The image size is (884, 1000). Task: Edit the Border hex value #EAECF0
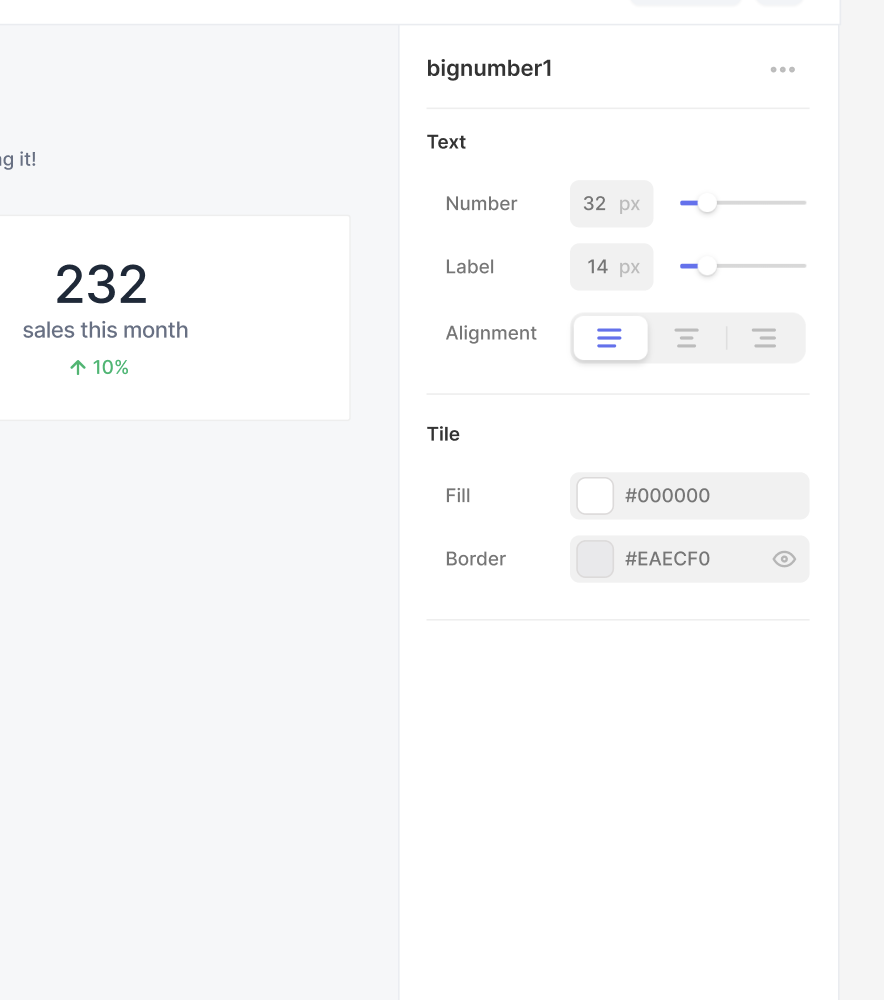coord(667,559)
